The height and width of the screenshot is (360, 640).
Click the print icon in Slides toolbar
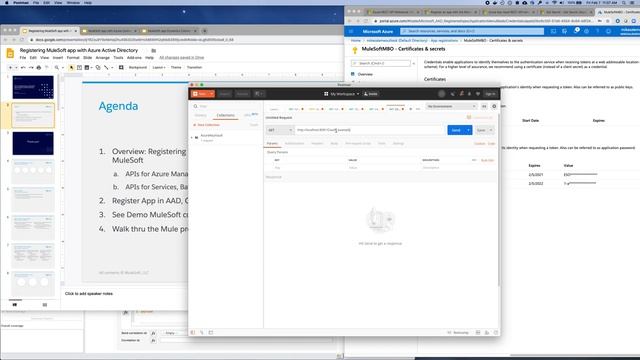coord(39,67)
